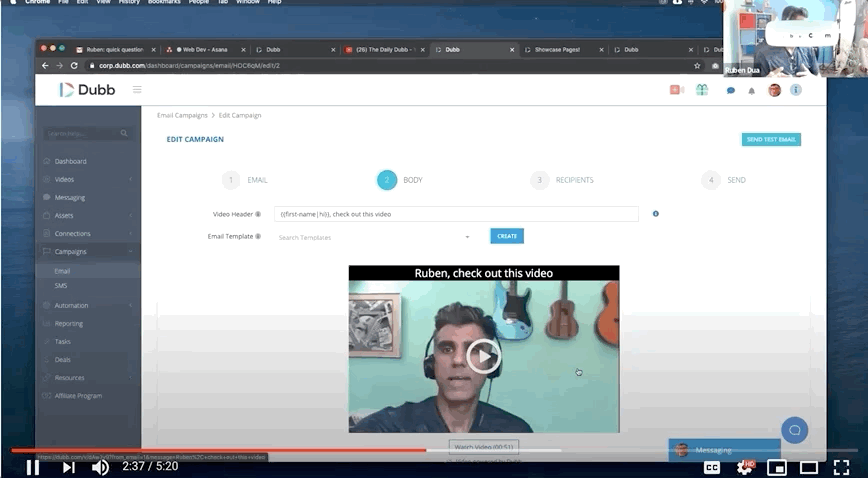Open Dashboard in sidebar
The width and height of the screenshot is (868, 478).
point(70,161)
